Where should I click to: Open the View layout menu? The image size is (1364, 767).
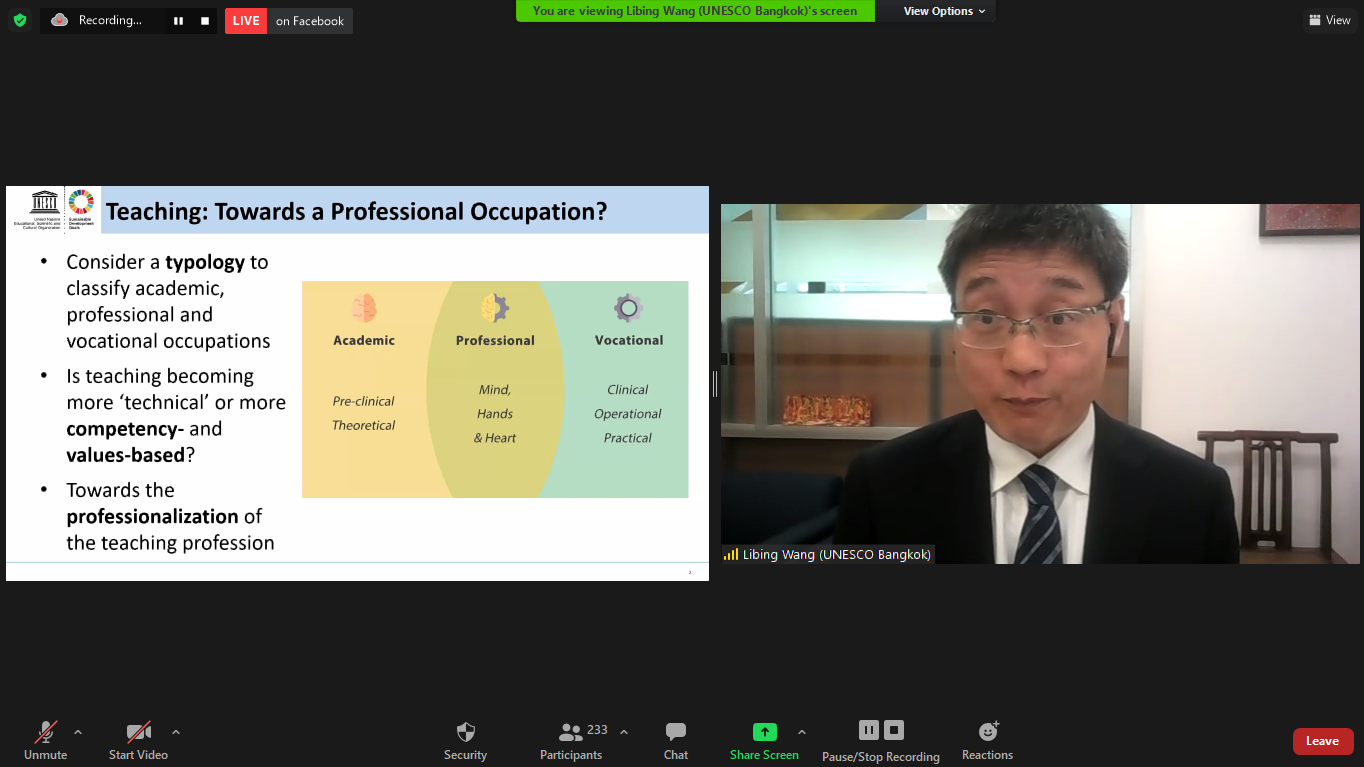tap(1329, 20)
